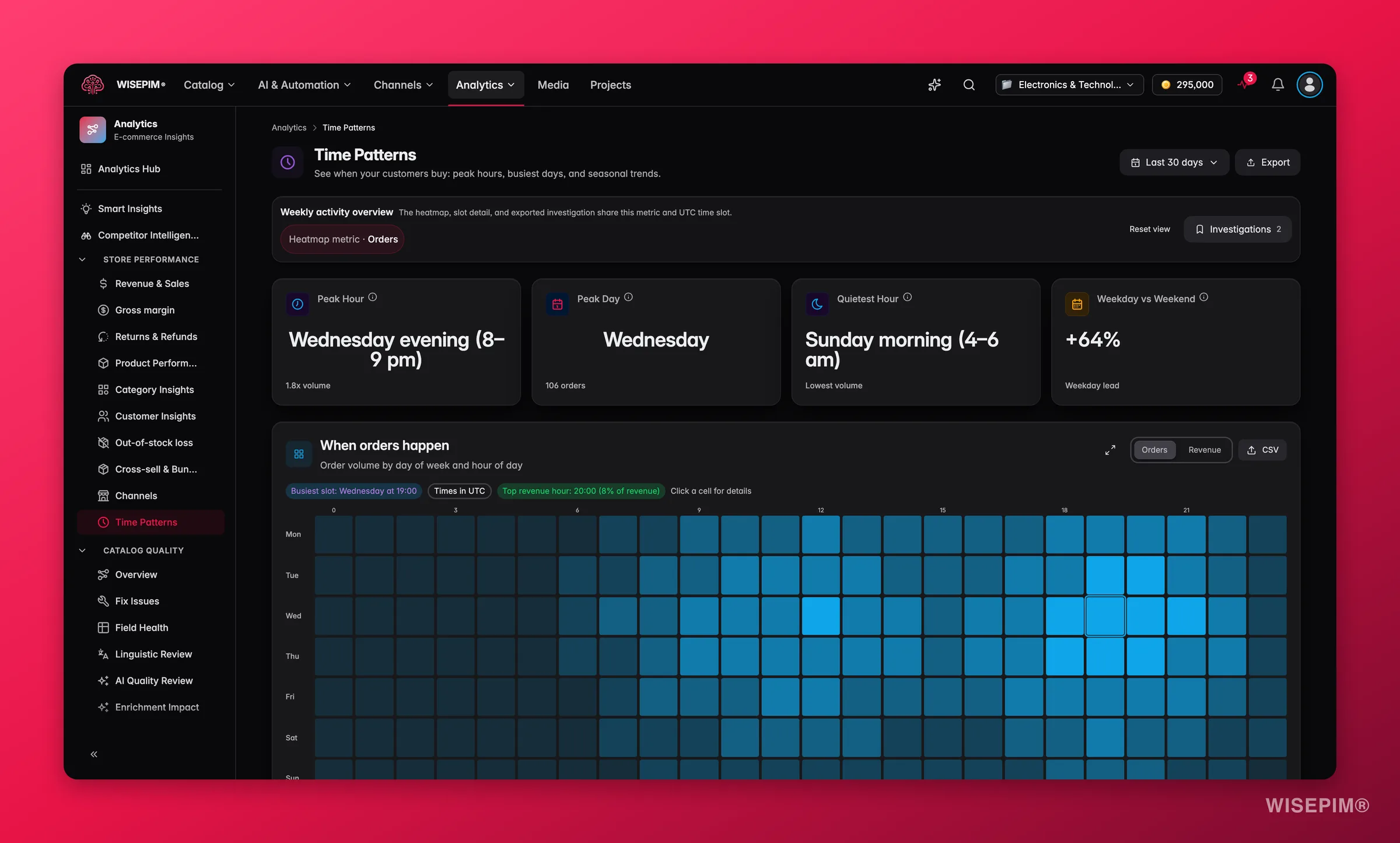Open Linguistic Review
This screenshot has width=1400, height=843.
tap(150, 654)
